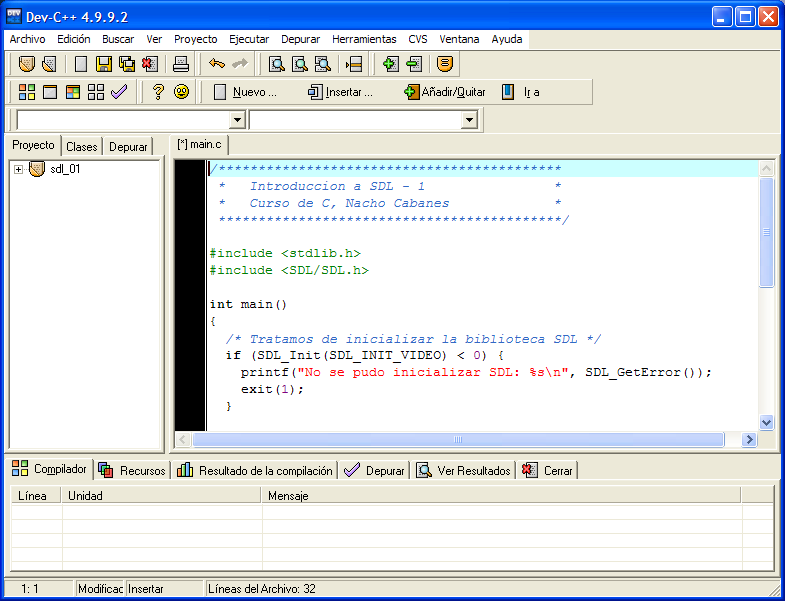Open the Archivo menu
This screenshot has height=601, width=785.
(x=28, y=39)
